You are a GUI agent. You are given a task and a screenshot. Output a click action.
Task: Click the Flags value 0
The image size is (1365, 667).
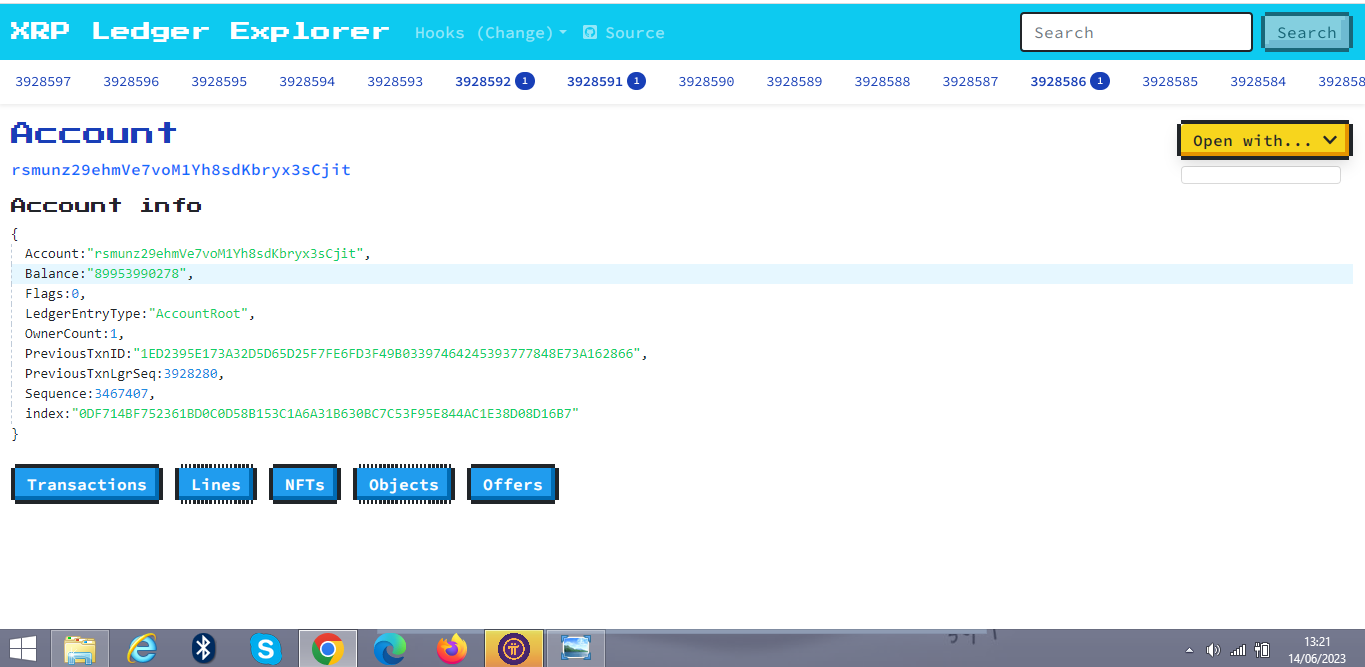coord(74,294)
